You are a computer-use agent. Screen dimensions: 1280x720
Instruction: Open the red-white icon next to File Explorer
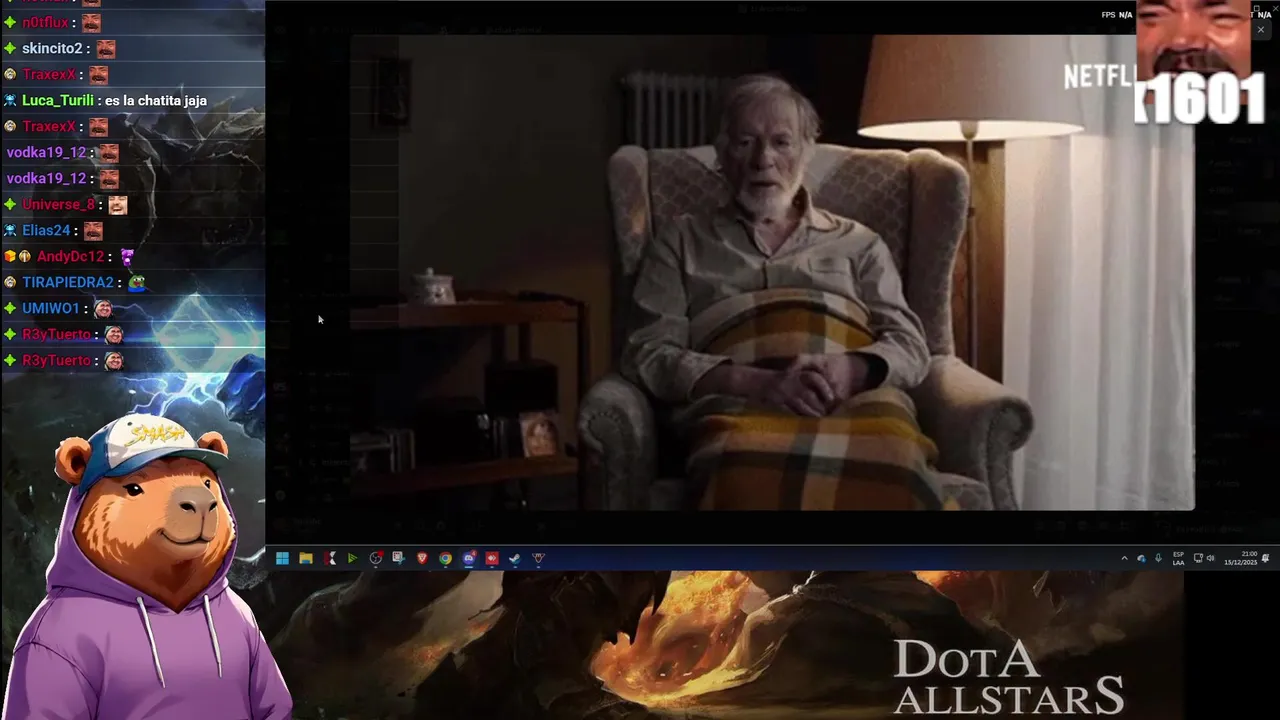(330, 558)
